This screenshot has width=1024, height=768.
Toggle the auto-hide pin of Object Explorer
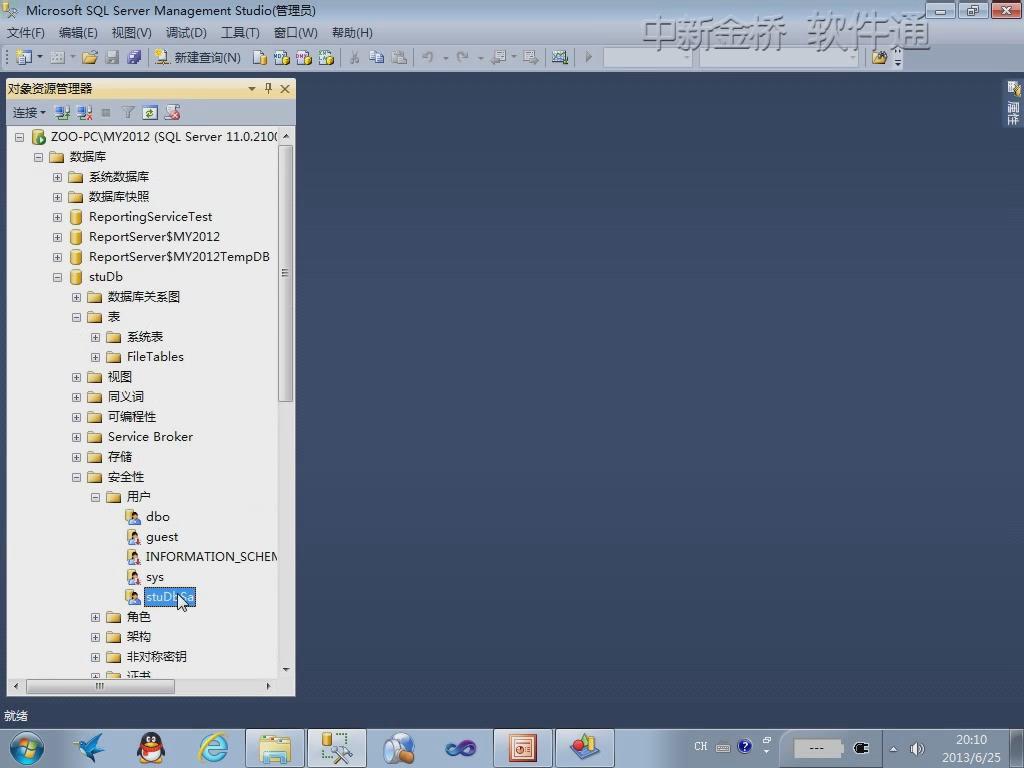click(268, 88)
